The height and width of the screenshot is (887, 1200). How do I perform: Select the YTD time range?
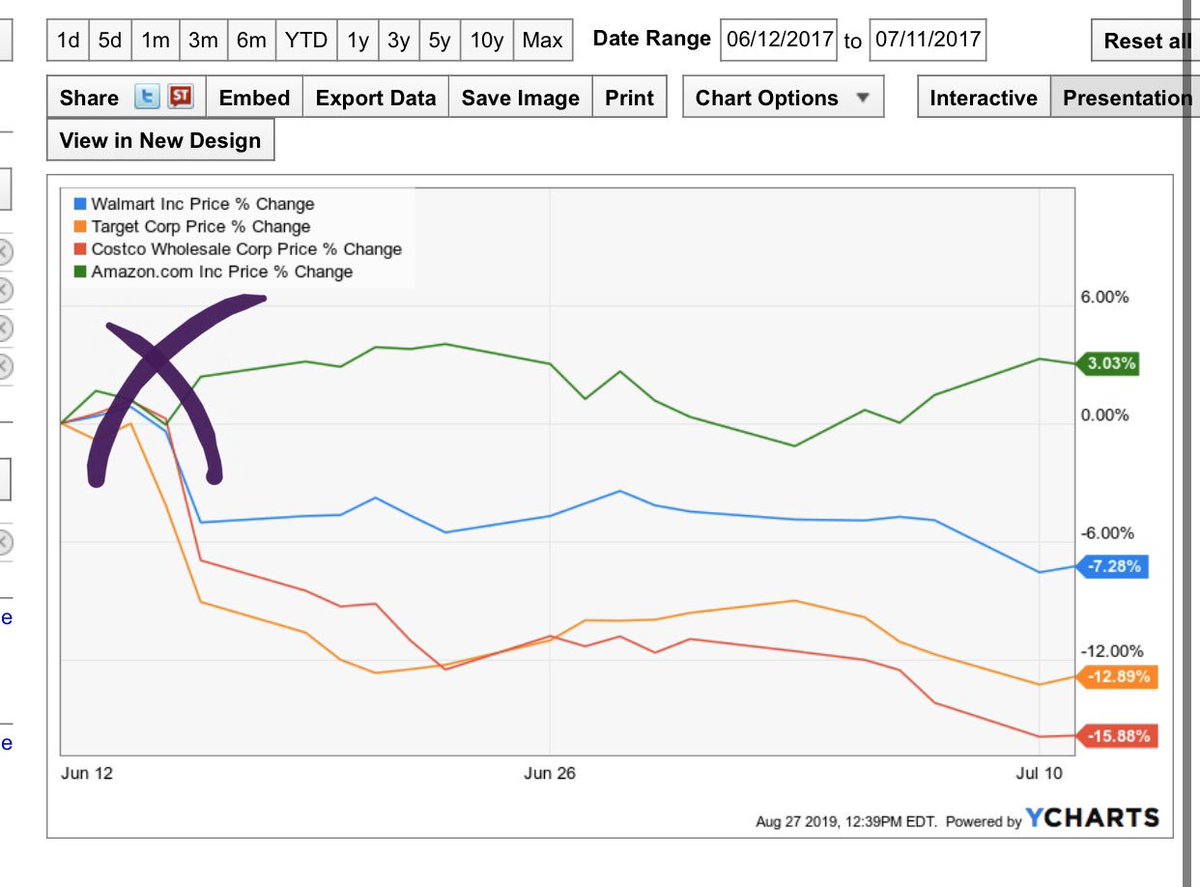[x=306, y=41]
